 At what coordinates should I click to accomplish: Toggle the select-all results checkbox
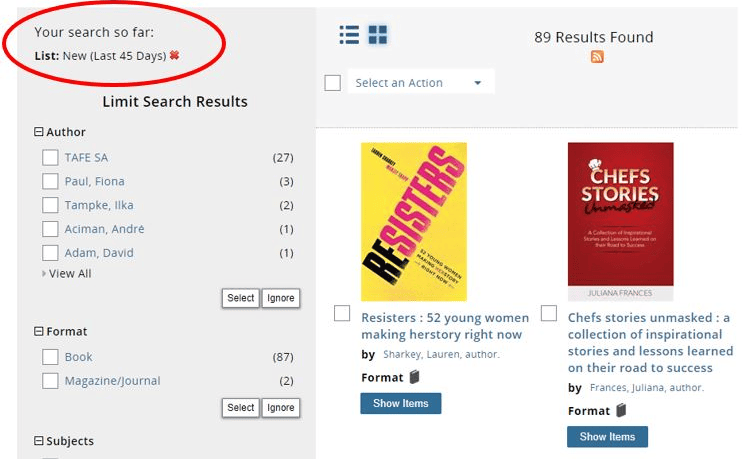coord(333,83)
